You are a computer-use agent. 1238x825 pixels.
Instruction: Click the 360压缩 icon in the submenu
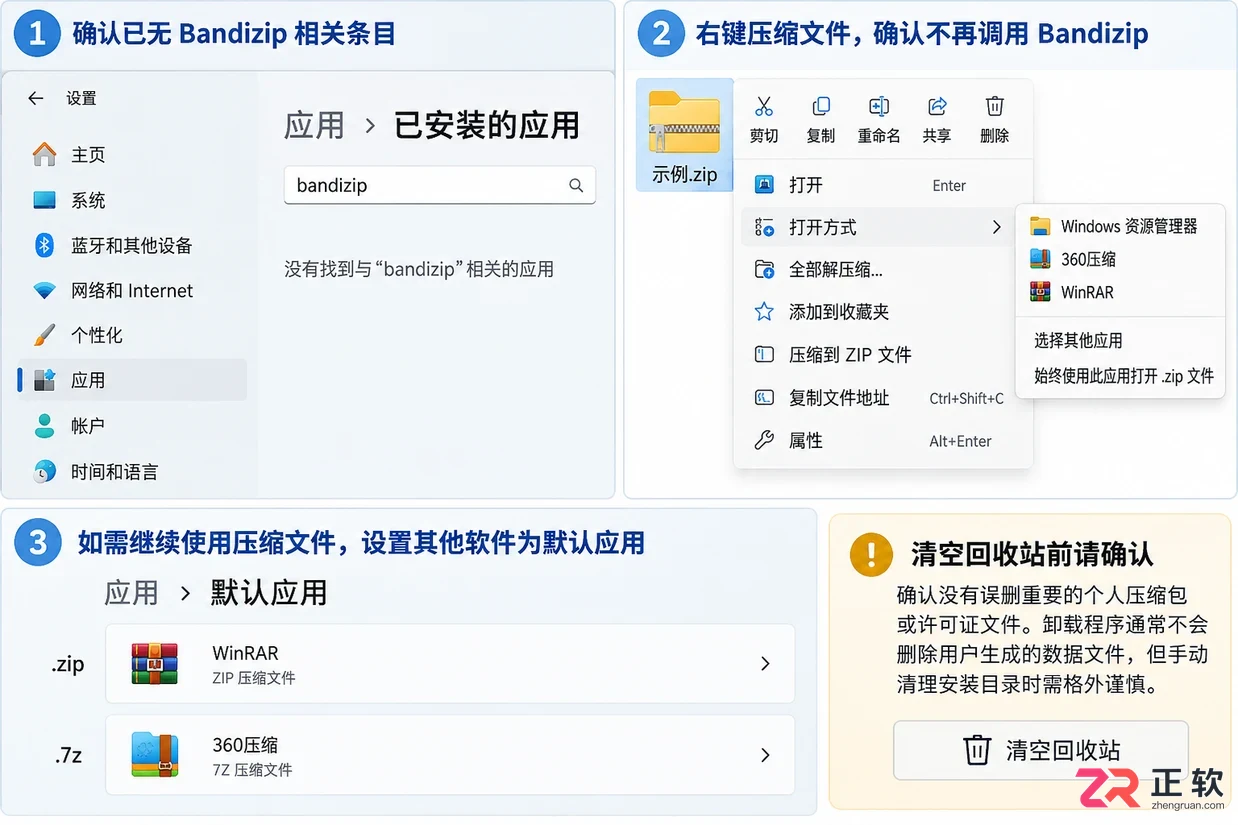pos(1040,259)
